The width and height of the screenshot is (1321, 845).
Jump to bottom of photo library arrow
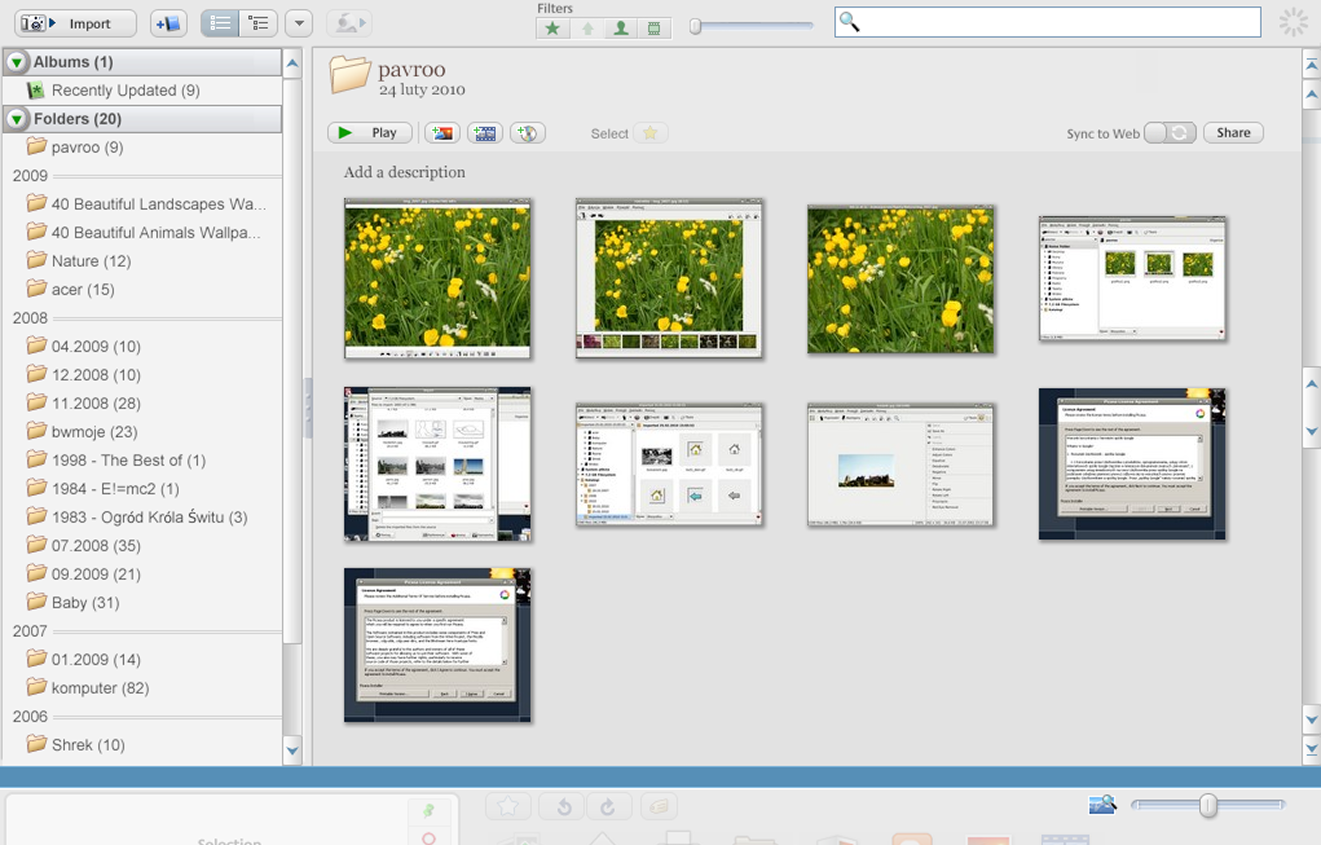(1311, 748)
